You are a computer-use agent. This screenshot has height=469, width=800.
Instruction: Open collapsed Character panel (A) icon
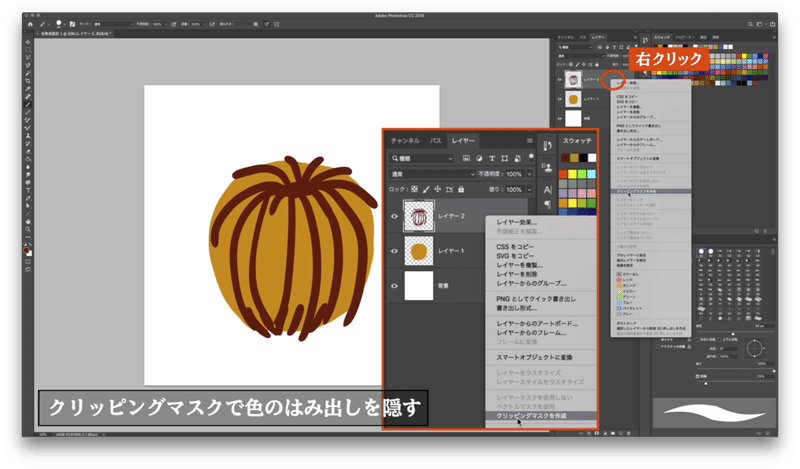click(547, 190)
